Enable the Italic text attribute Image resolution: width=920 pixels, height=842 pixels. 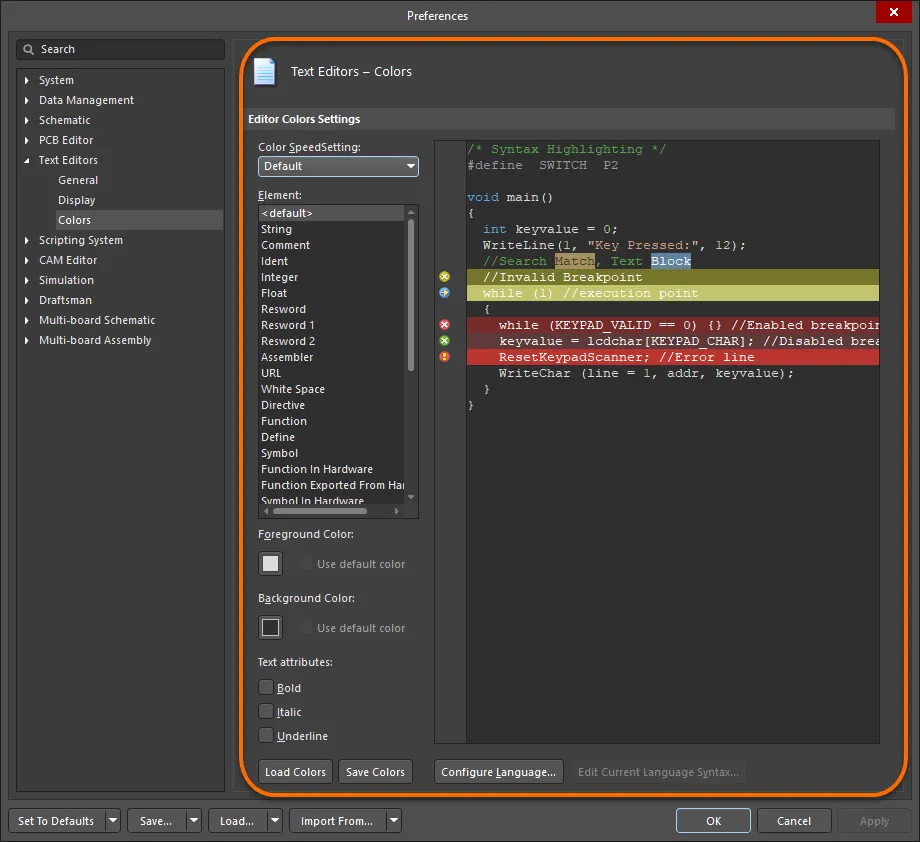[266, 711]
